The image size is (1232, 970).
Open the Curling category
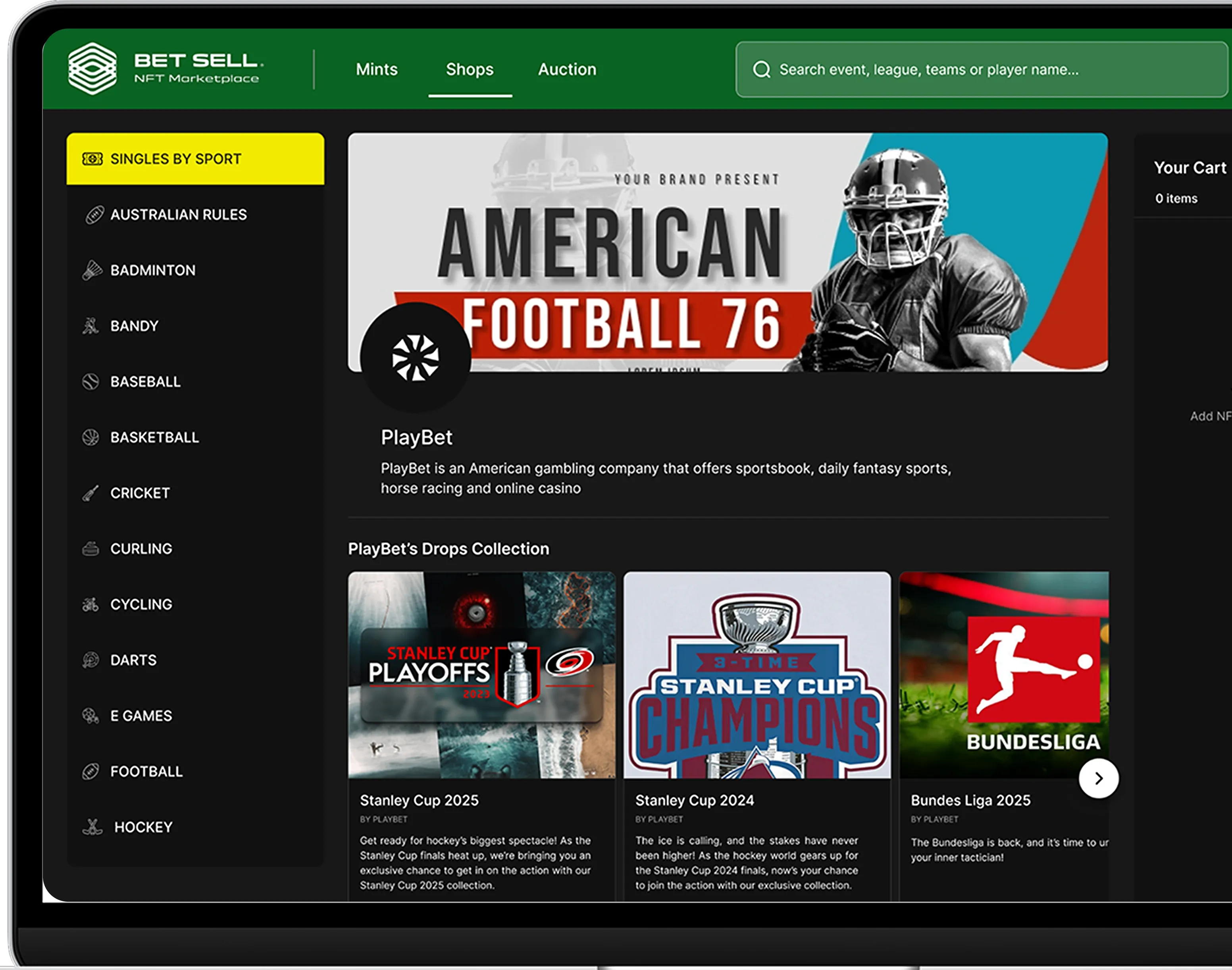tap(195, 549)
